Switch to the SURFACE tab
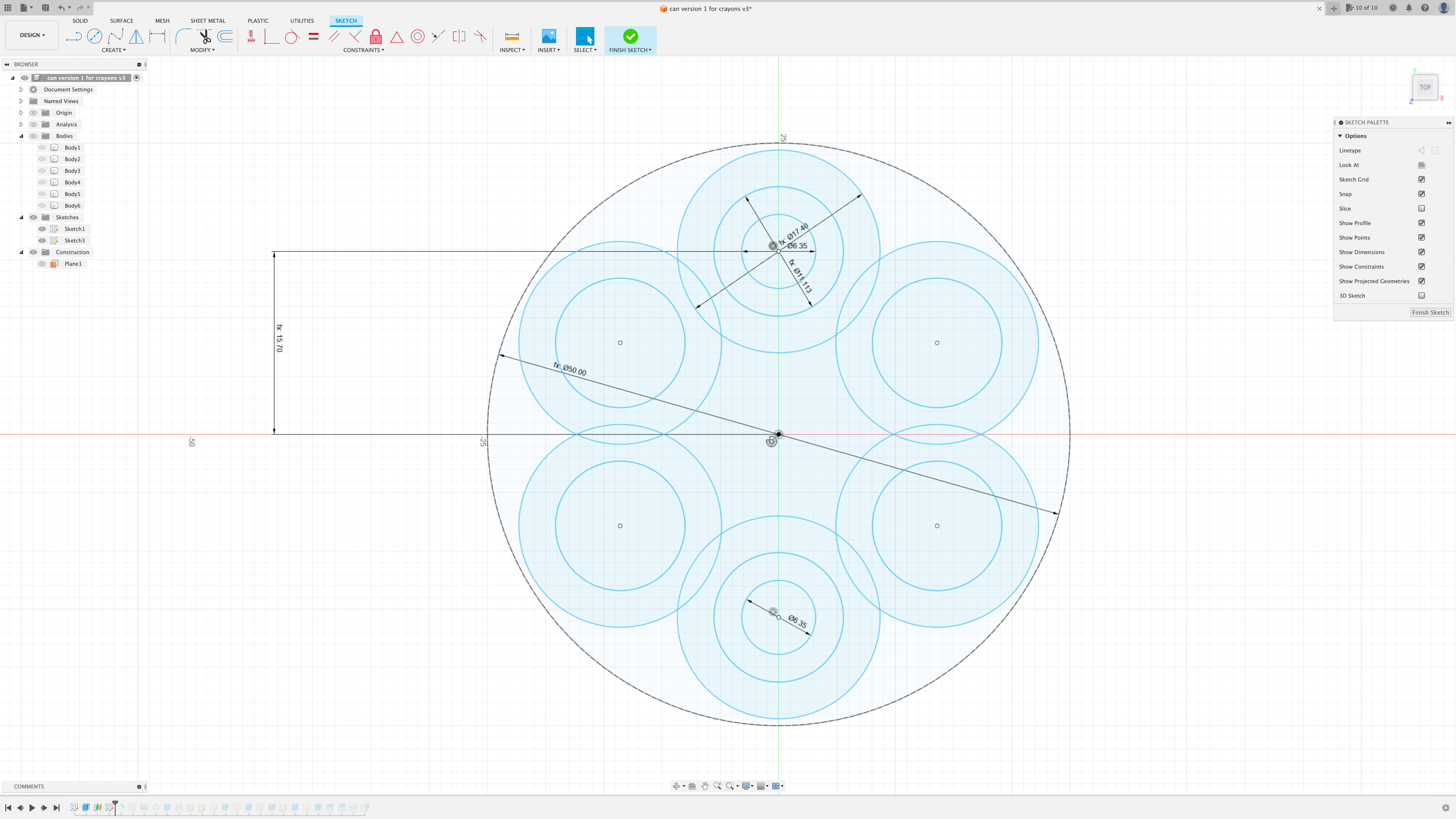The width and height of the screenshot is (1456, 819). click(x=121, y=21)
